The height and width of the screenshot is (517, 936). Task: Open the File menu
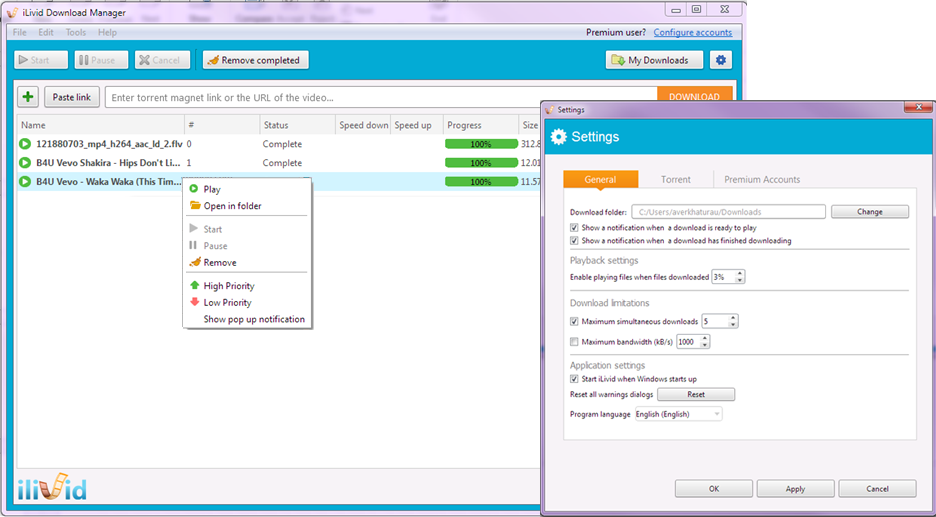click(20, 32)
